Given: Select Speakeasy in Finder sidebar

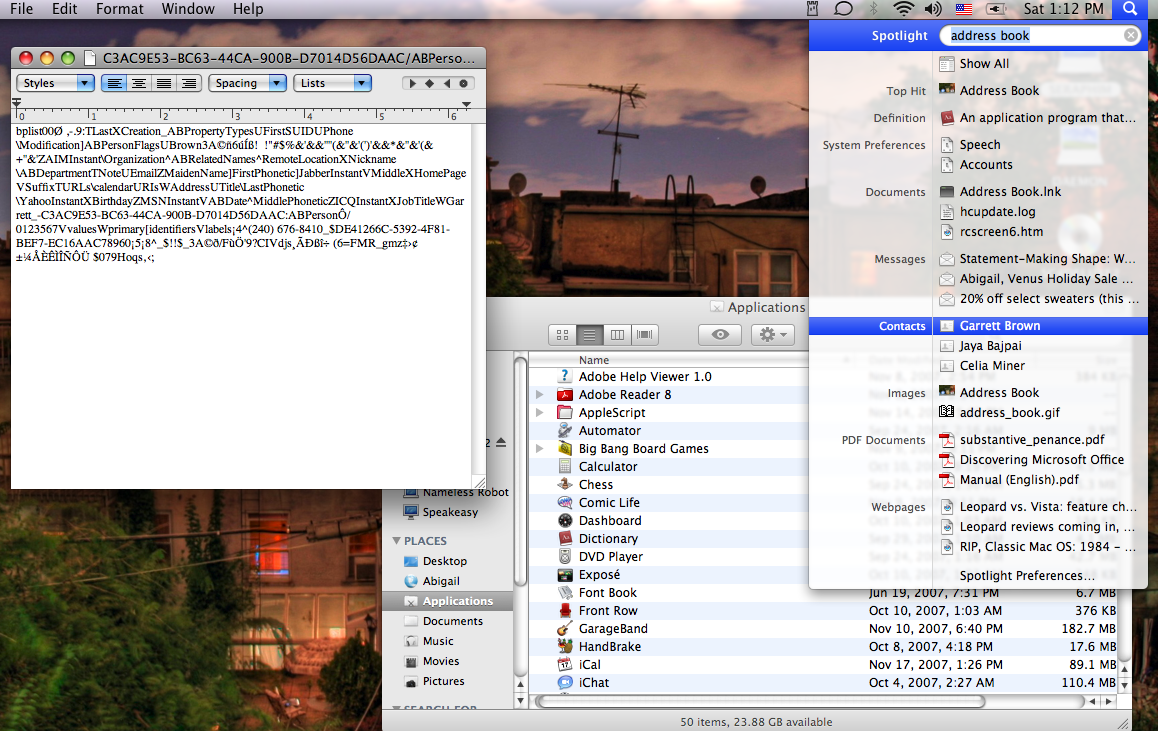Looking at the screenshot, I should (x=441, y=512).
